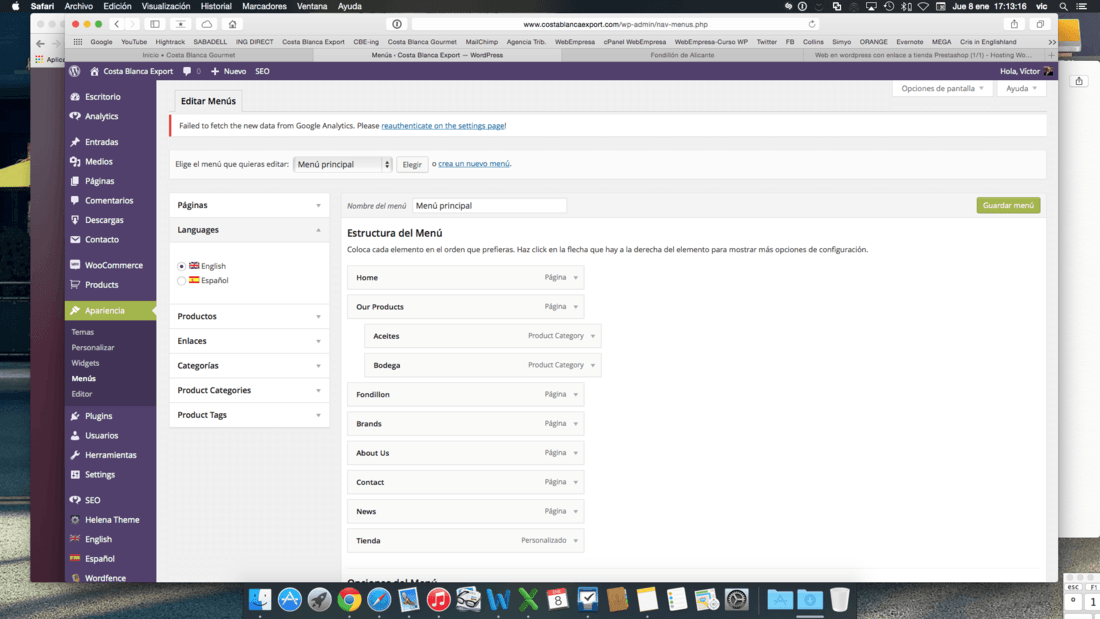Click Hola, Víctor account link
This screenshot has width=1100, height=619.
point(1026,71)
